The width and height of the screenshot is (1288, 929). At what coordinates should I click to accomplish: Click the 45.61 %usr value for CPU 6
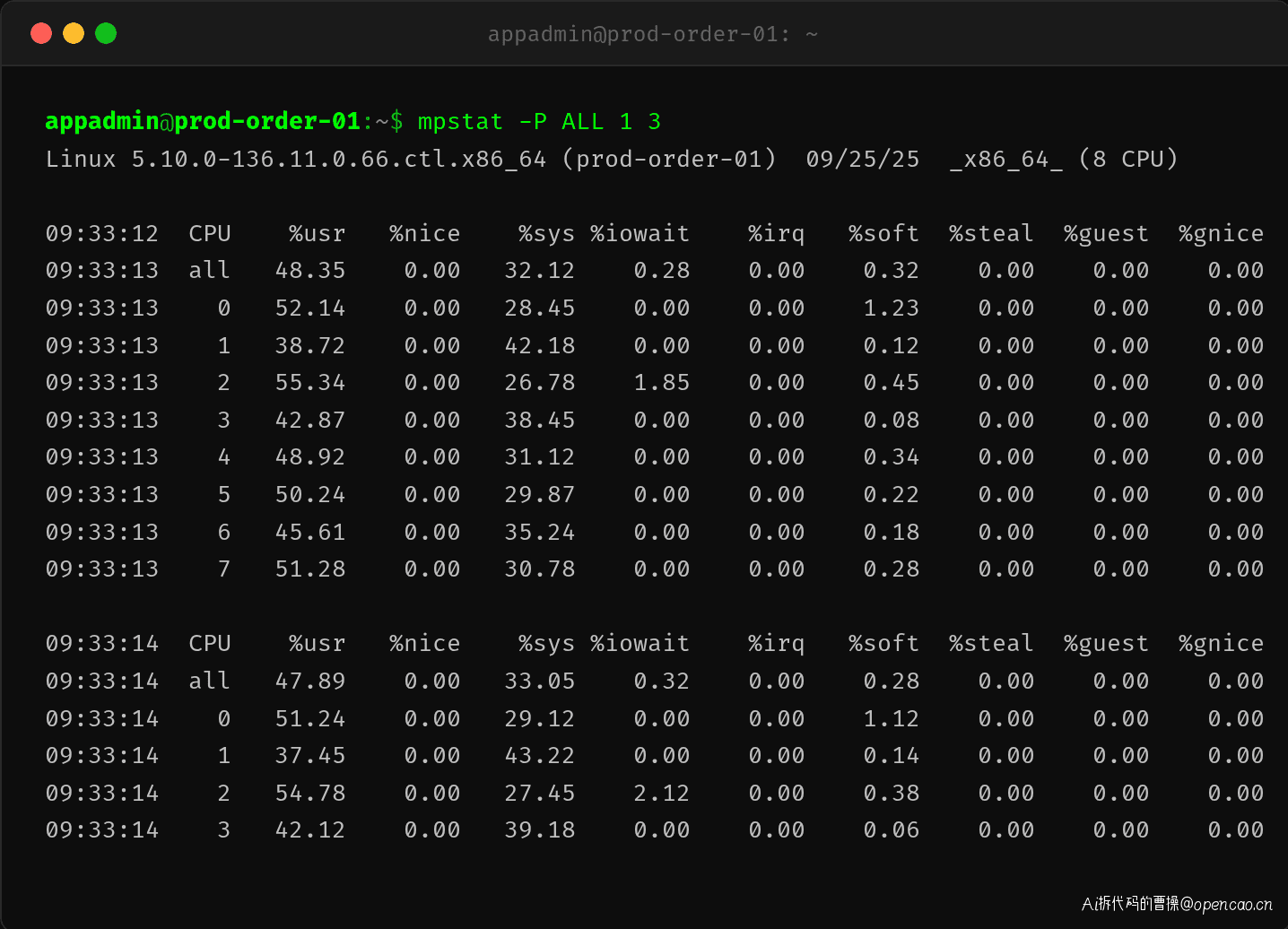point(309,532)
